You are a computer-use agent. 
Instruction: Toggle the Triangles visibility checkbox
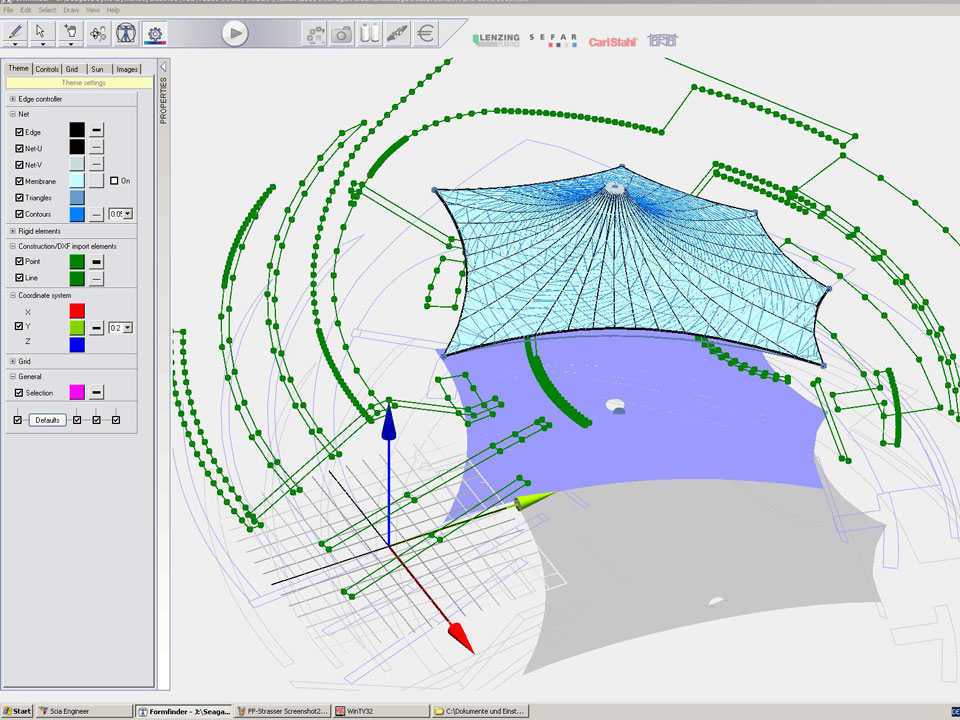pyautogui.click(x=19, y=198)
